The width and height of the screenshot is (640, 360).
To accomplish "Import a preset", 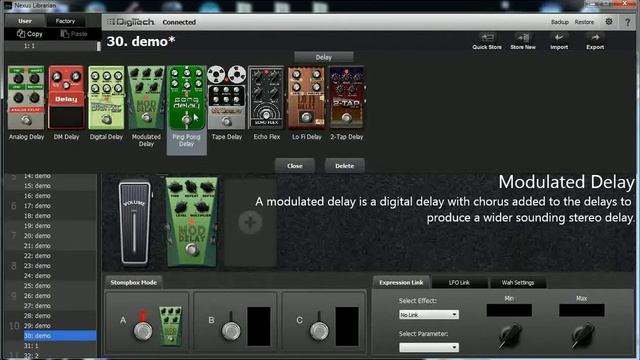I will point(559,42).
